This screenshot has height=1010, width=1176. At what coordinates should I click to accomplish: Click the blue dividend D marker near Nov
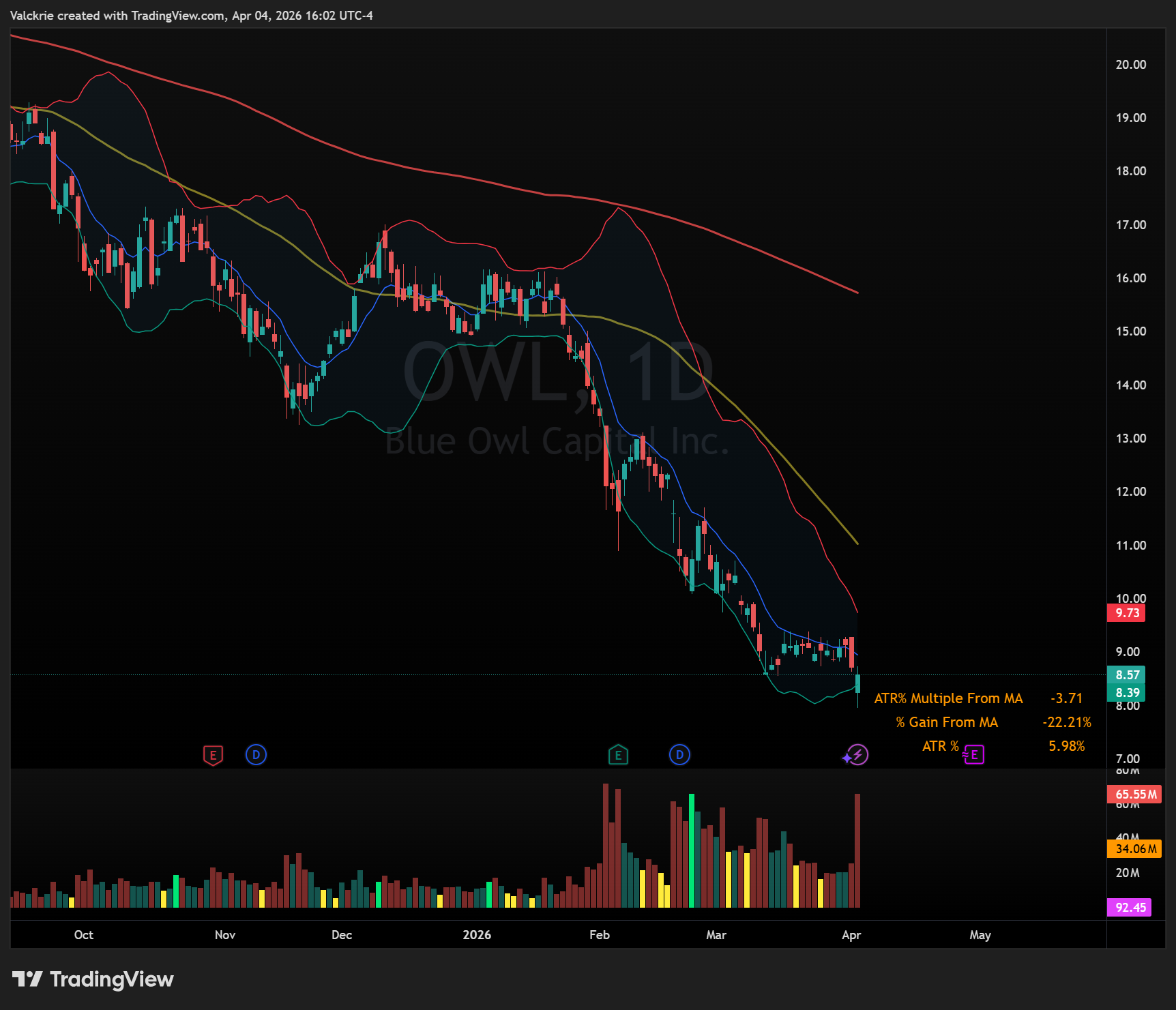[256, 755]
